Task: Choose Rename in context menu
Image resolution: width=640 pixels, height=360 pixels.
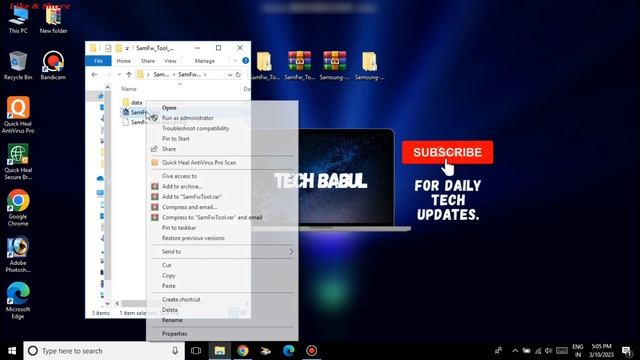Action: pos(172,320)
